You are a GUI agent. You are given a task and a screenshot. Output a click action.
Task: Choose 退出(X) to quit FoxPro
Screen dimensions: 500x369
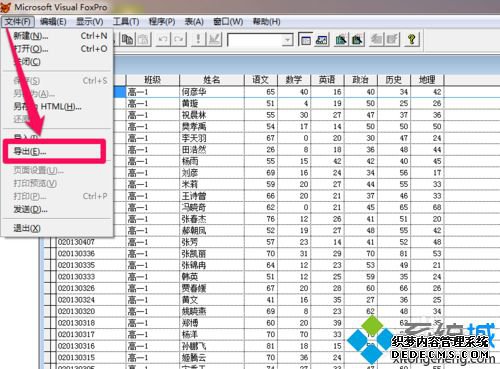57,228
